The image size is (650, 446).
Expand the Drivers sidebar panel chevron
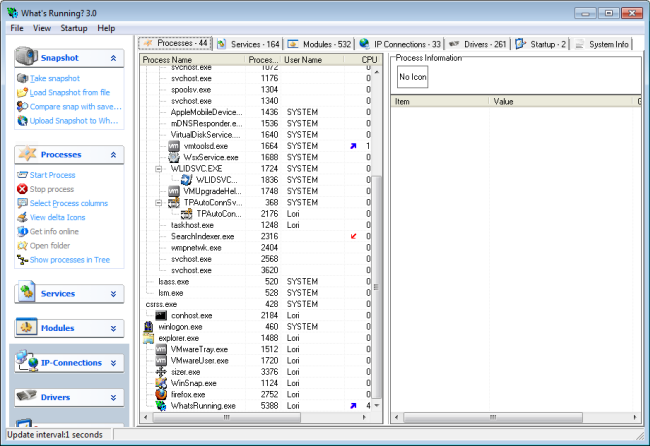(113, 398)
